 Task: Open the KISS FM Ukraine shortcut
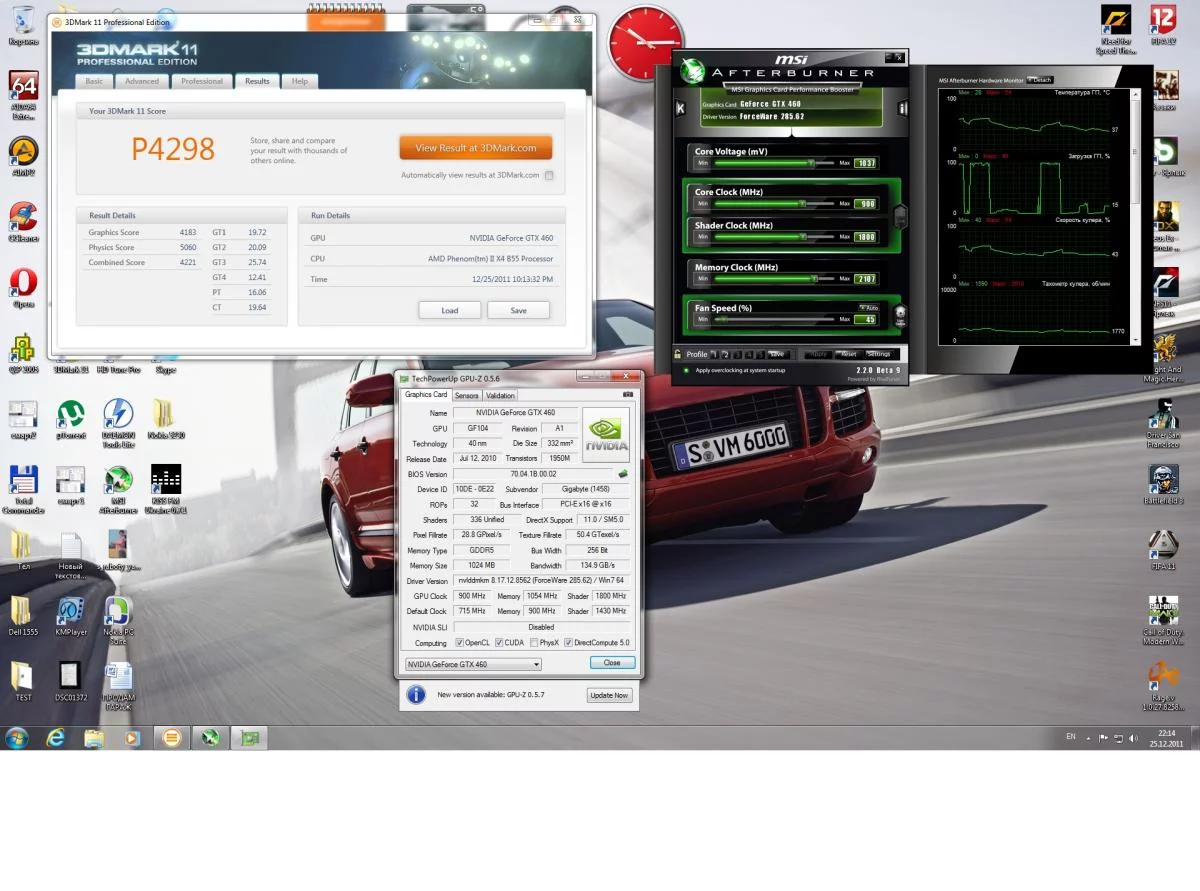coord(165,489)
